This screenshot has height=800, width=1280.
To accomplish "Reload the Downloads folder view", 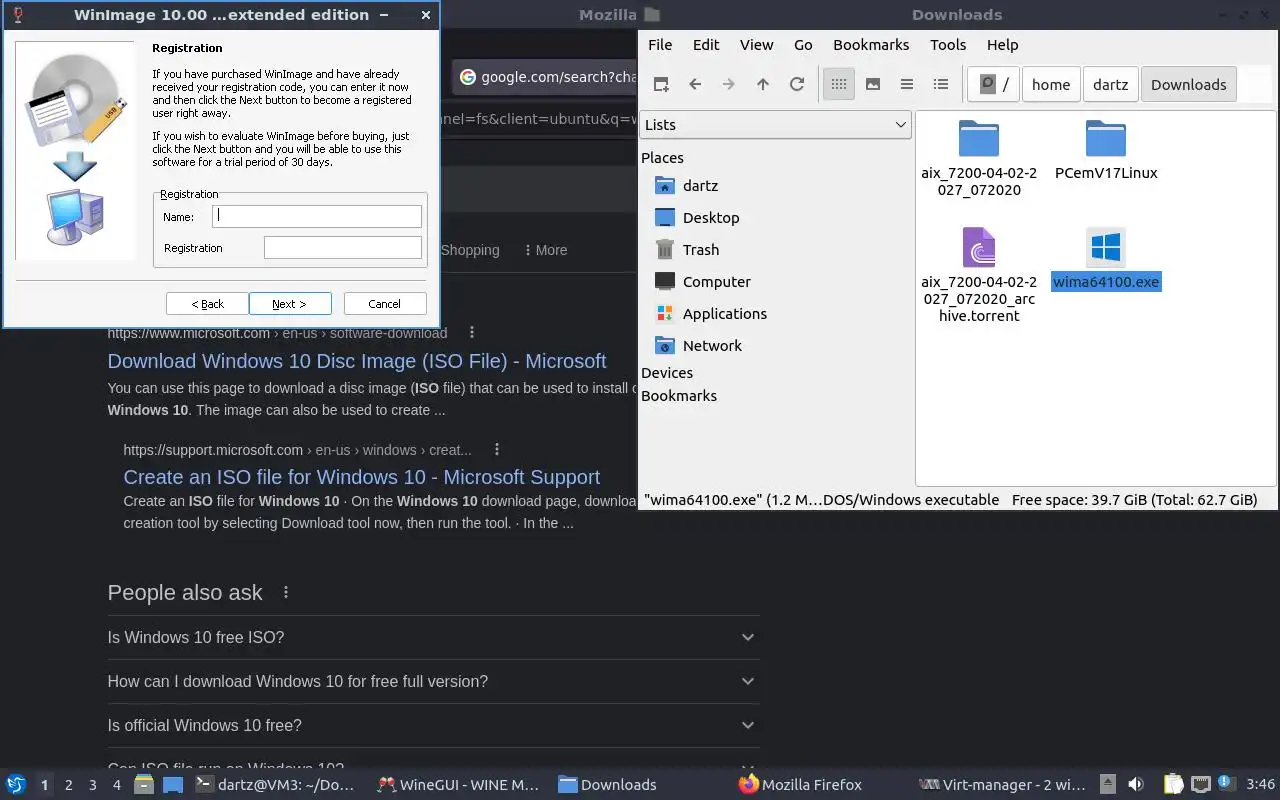I will (x=797, y=84).
